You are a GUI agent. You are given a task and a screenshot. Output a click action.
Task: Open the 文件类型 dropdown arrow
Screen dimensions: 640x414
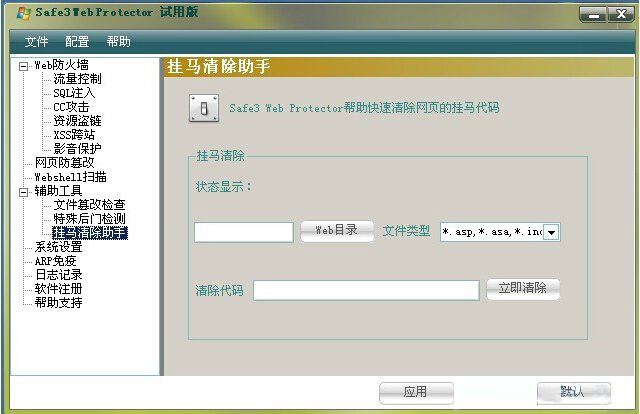point(551,232)
